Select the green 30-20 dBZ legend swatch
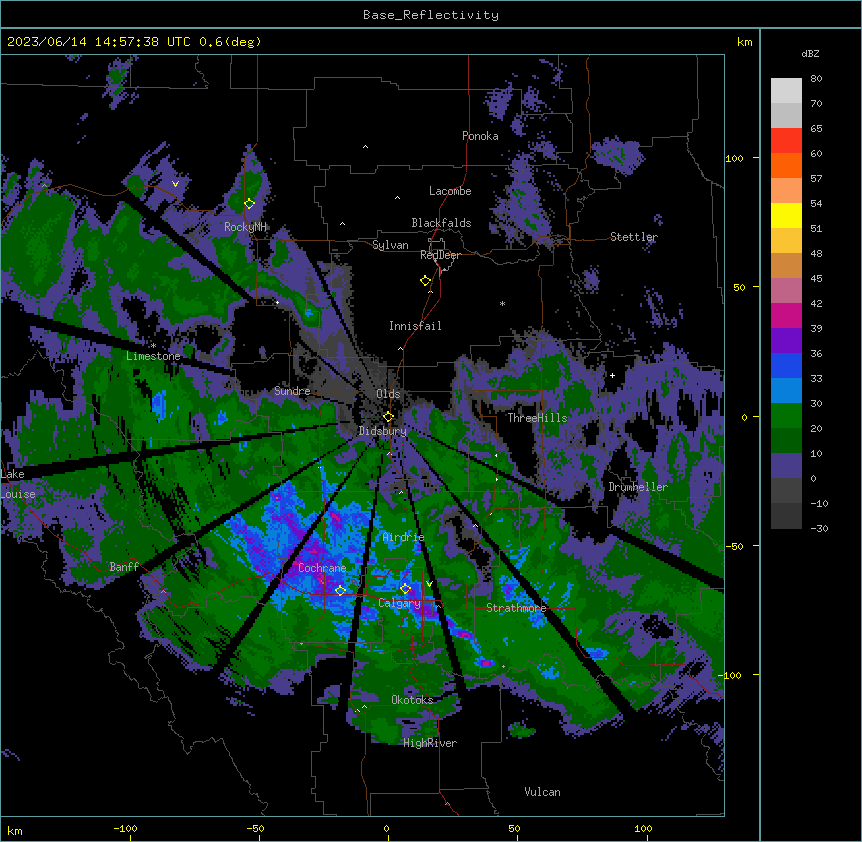Screen dimensions: 862x842 tap(786, 416)
